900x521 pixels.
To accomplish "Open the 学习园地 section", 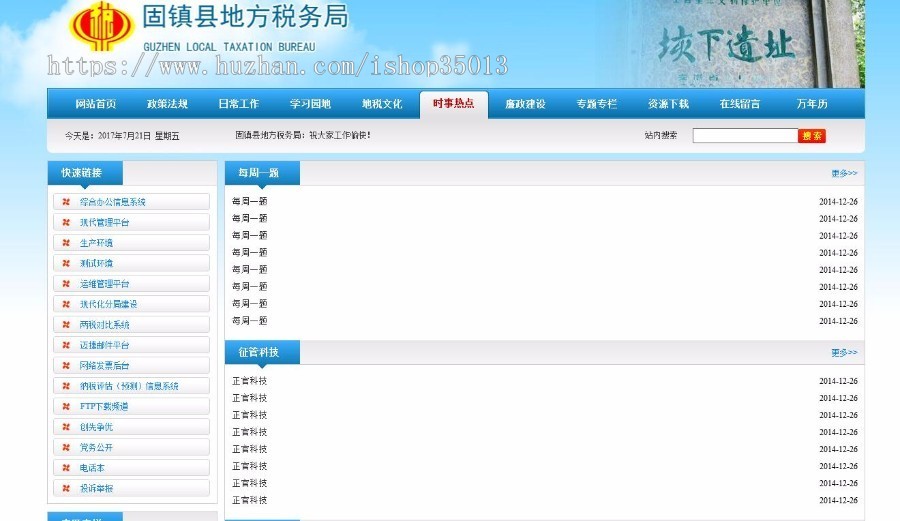I will (311, 104).
